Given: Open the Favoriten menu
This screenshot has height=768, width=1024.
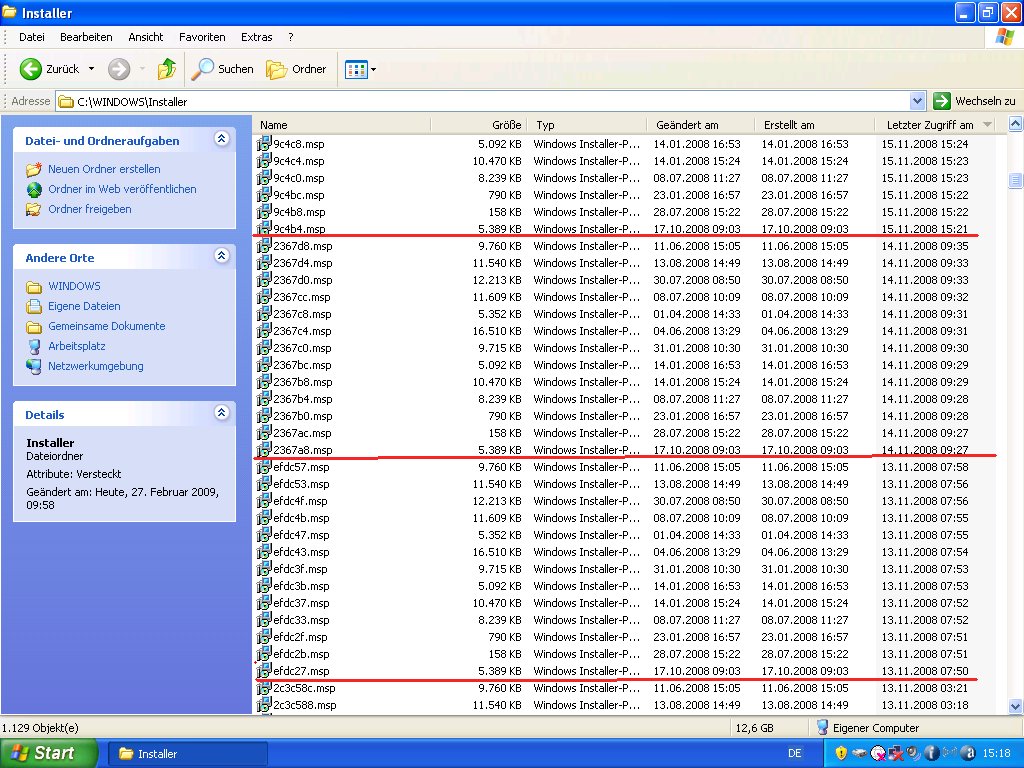Looking at the screenshot, I should click(x=202, y=37).
